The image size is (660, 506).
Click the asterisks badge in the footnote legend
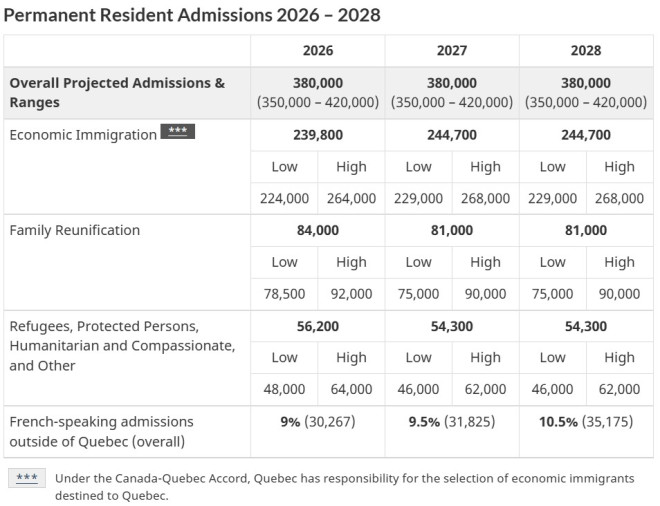(26, 478)
